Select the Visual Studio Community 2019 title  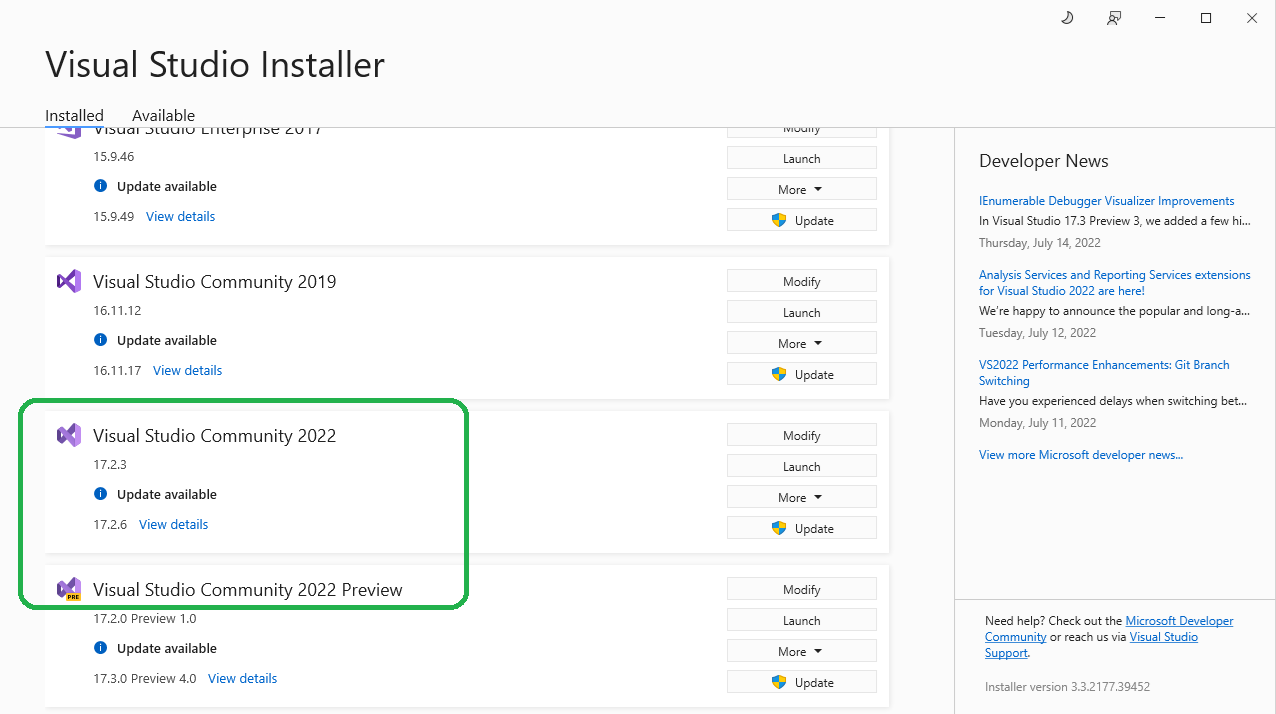214,281
